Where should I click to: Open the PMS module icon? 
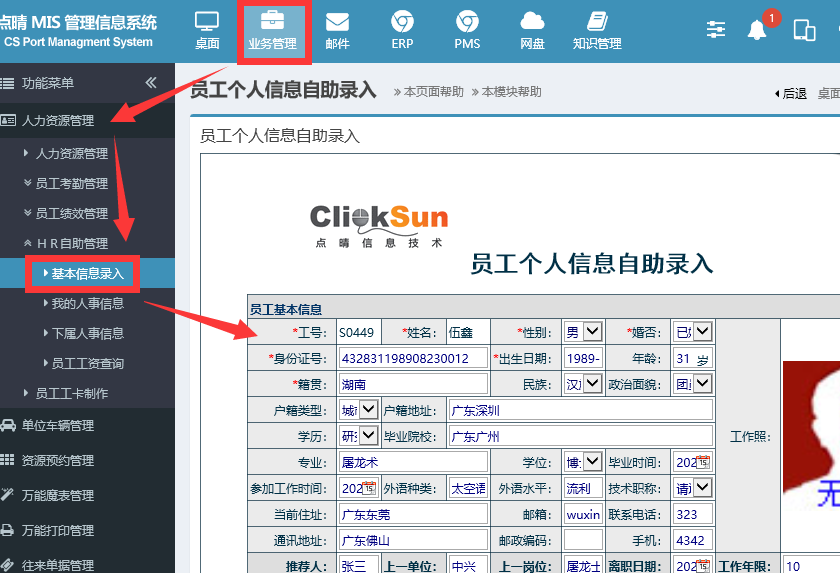[467, 29]
